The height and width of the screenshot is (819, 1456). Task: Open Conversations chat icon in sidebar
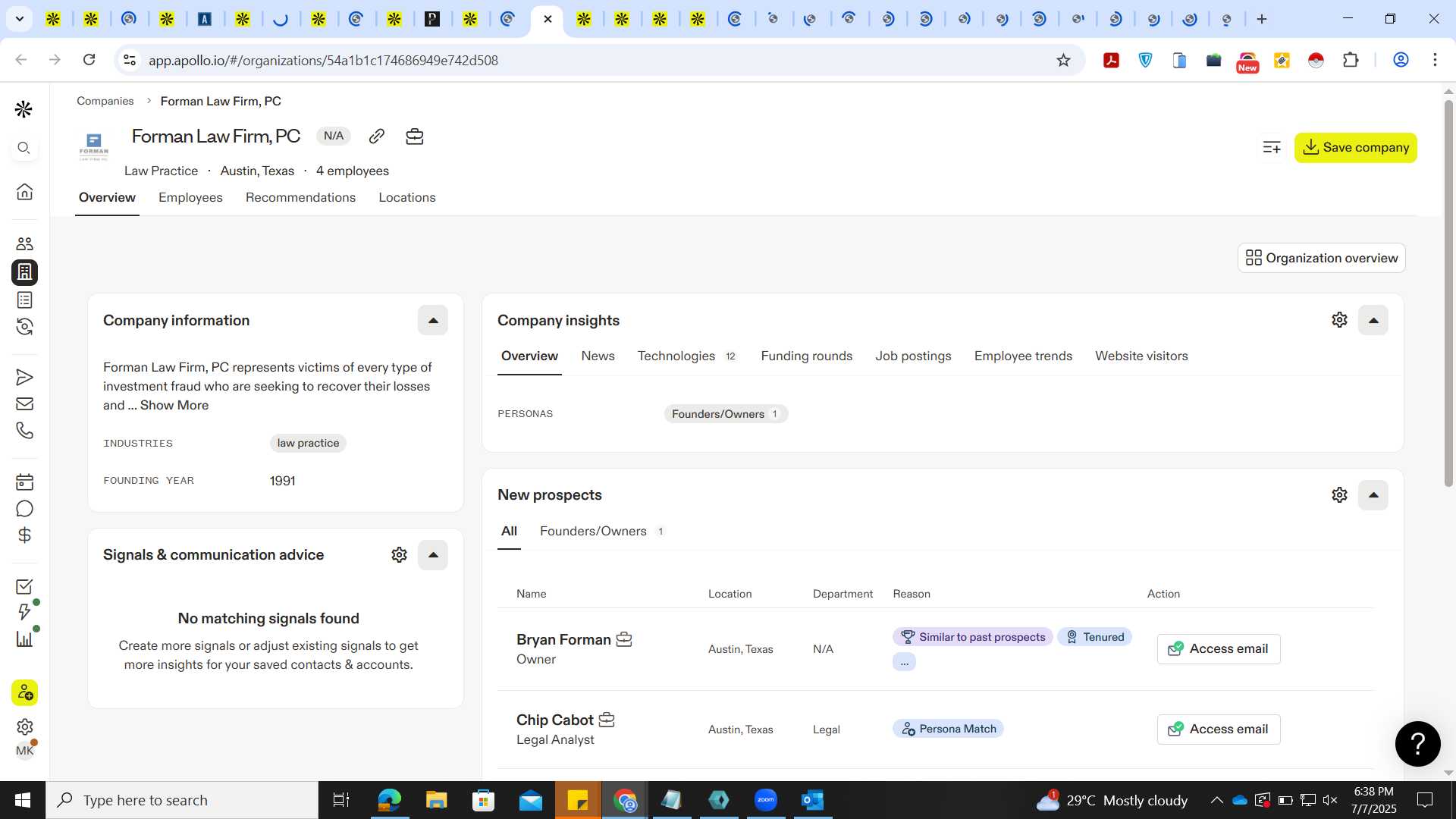24,509
